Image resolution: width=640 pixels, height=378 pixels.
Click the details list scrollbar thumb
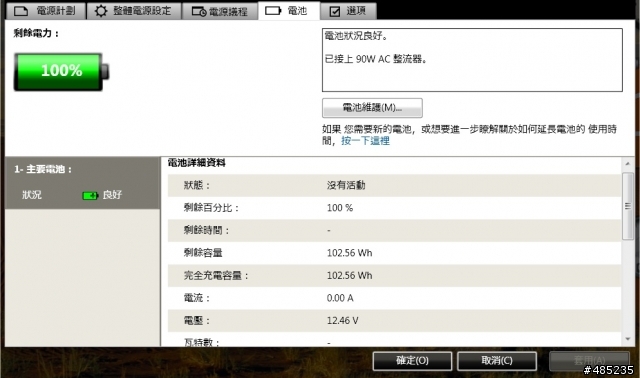pos(628,206)
